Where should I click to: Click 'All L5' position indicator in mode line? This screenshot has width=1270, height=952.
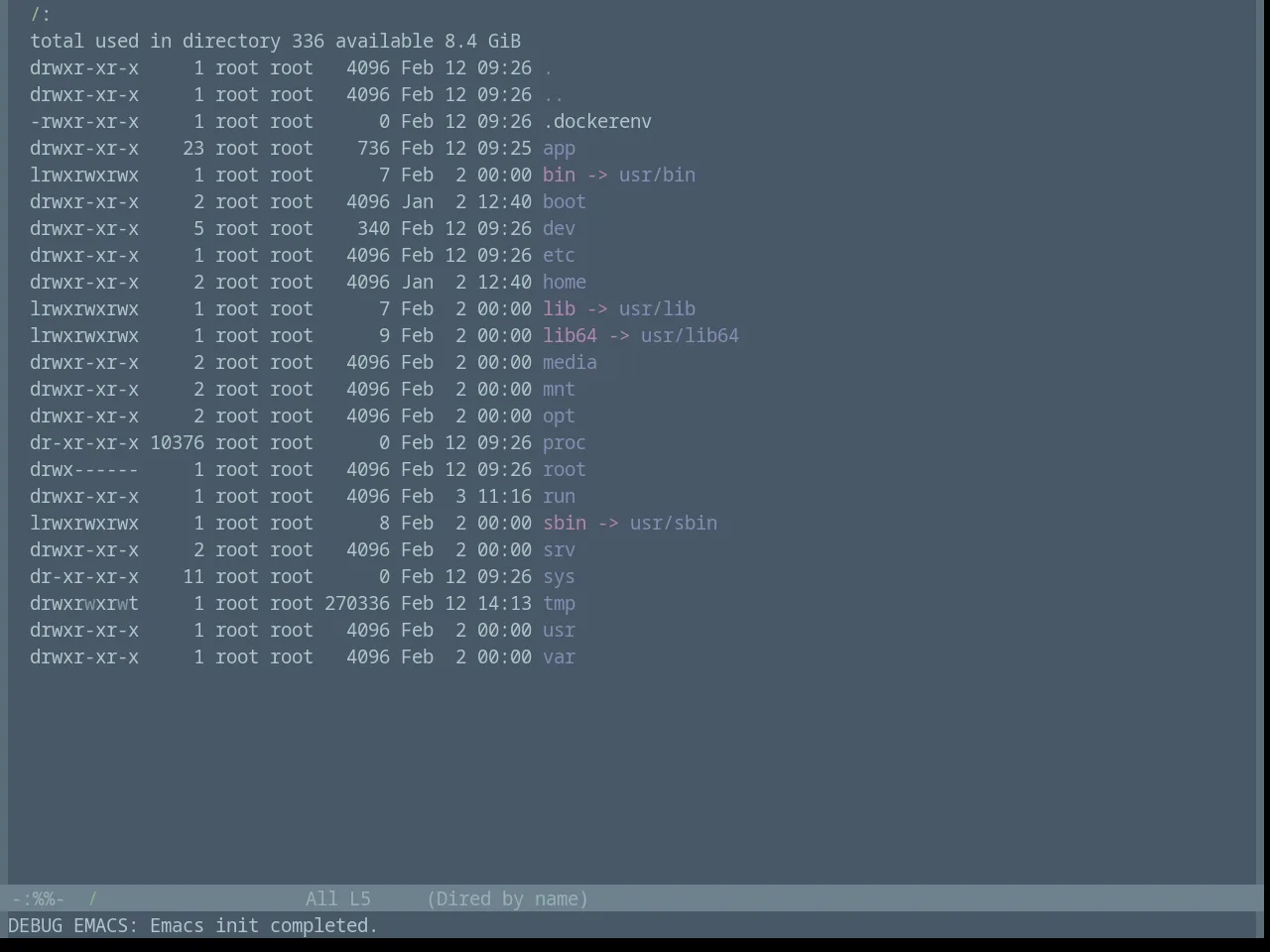(x=338, y=899)
